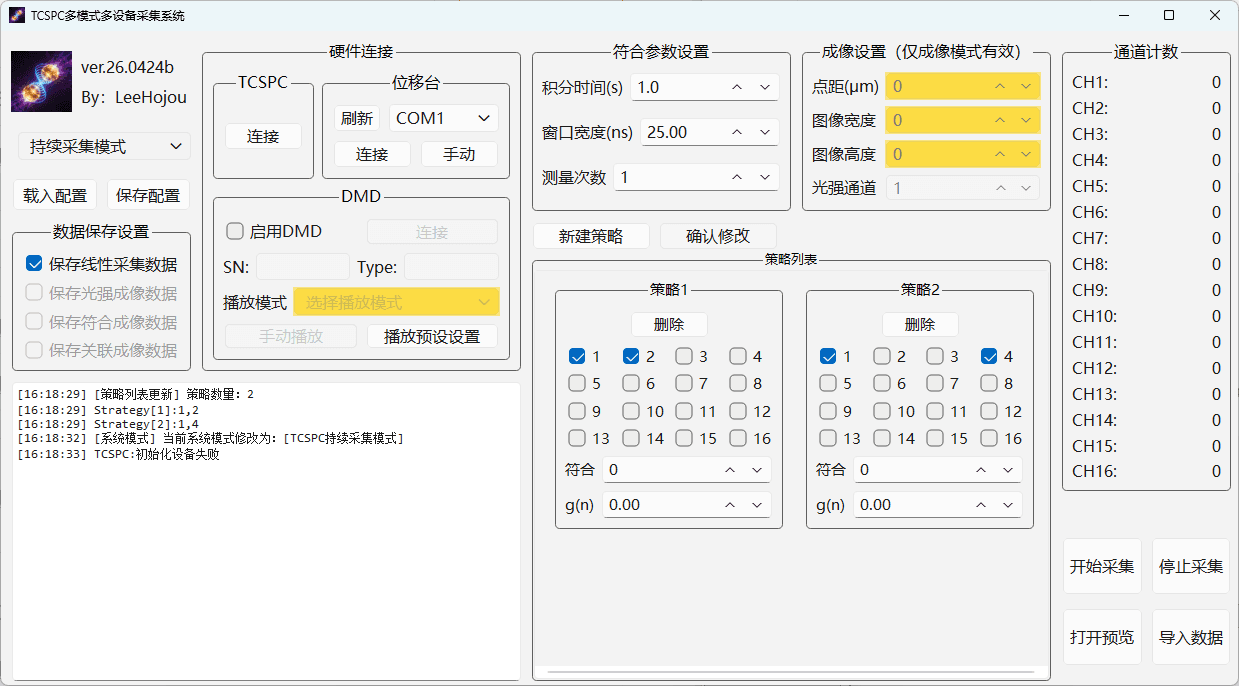Uncheck channel 4 in 策略2

point(989,356)
